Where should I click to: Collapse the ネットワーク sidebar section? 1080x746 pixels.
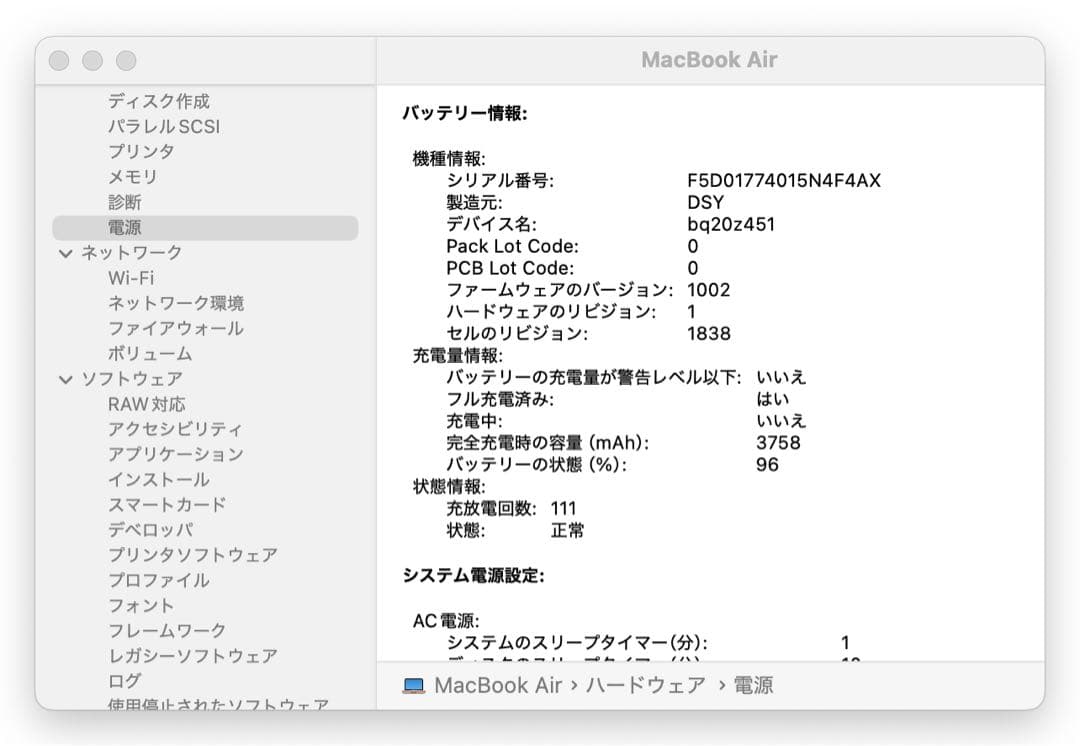pyautogui.click(x=65, y=253)
